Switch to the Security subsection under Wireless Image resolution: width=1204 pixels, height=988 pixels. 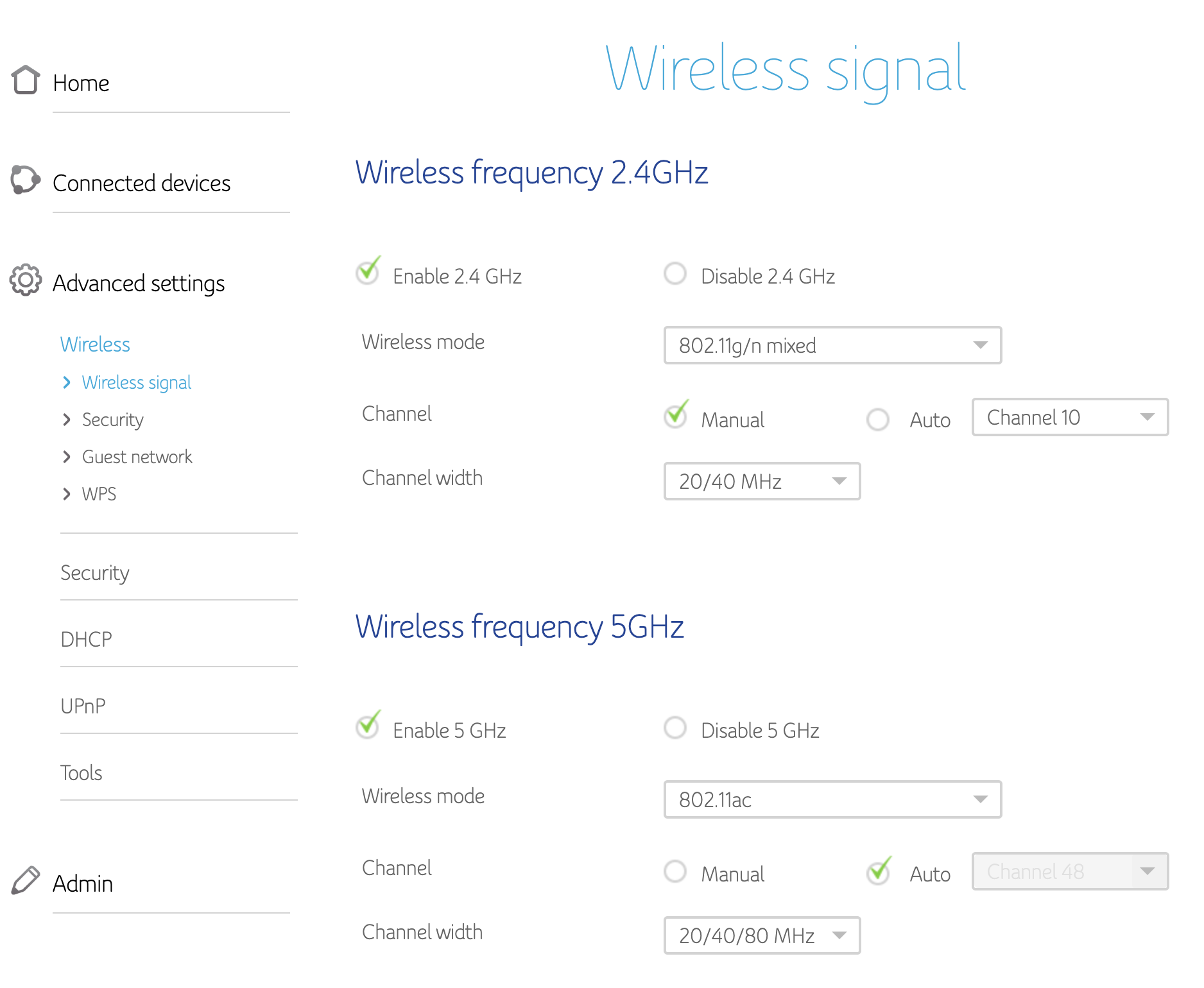pyautogui.click(x=112, y=420)
